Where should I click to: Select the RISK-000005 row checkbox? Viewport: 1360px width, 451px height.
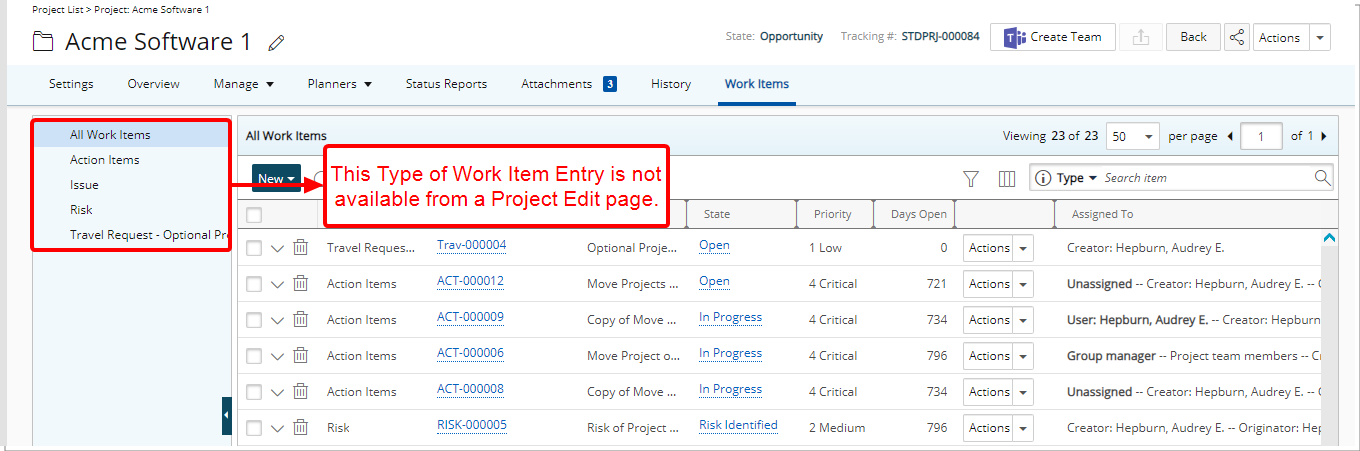pyautogui.click(x=254, y=428)
